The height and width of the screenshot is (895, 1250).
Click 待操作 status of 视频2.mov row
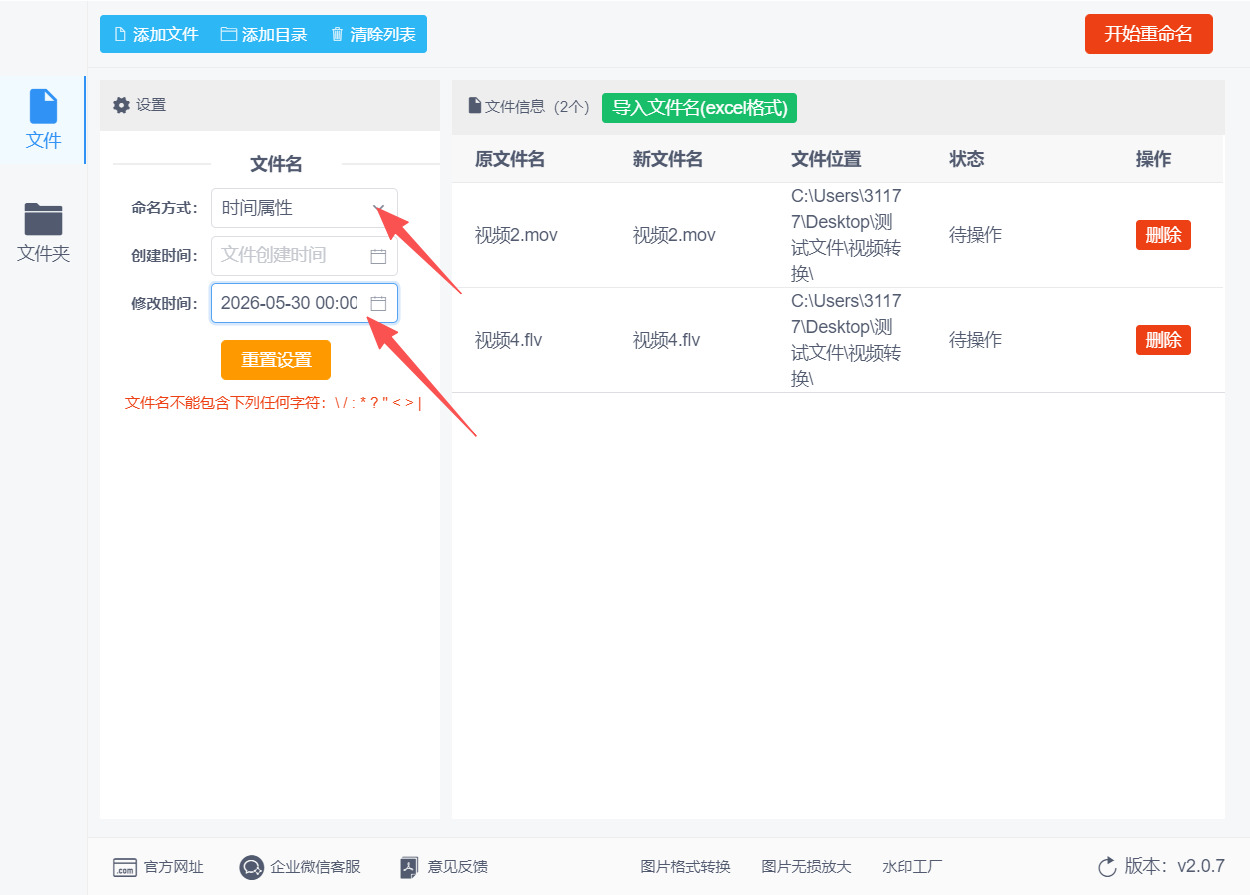click(975, 235)
